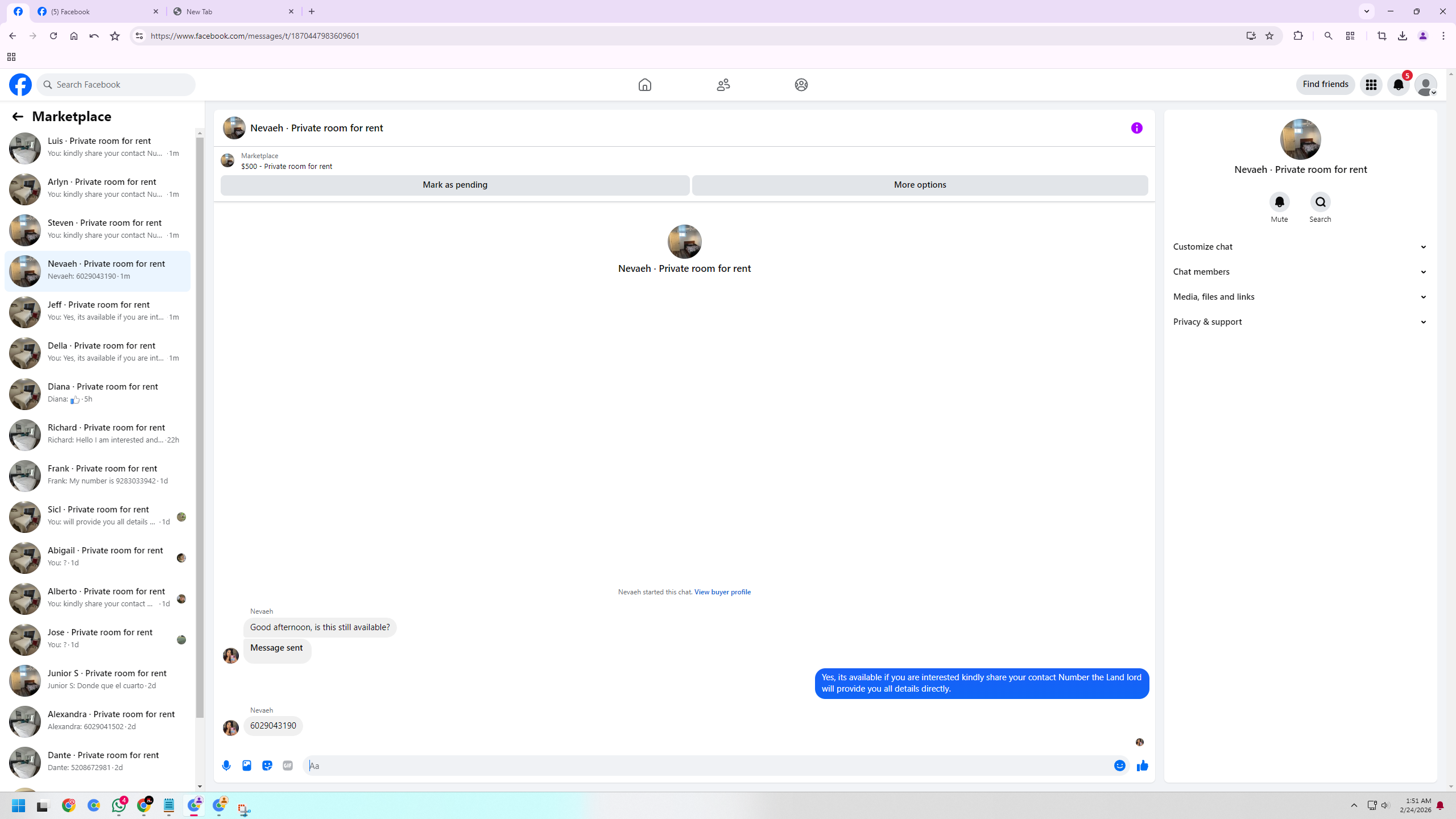Image resolution: width=1456 pixels, height=819 pixels.
Task: Open the GIF picker icon
Action: pos(288,766)
